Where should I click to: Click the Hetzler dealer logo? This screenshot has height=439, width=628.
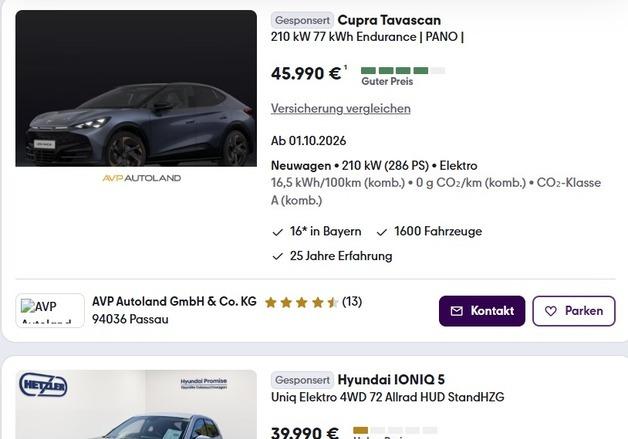pyautogui.click(x=42, y=385)
